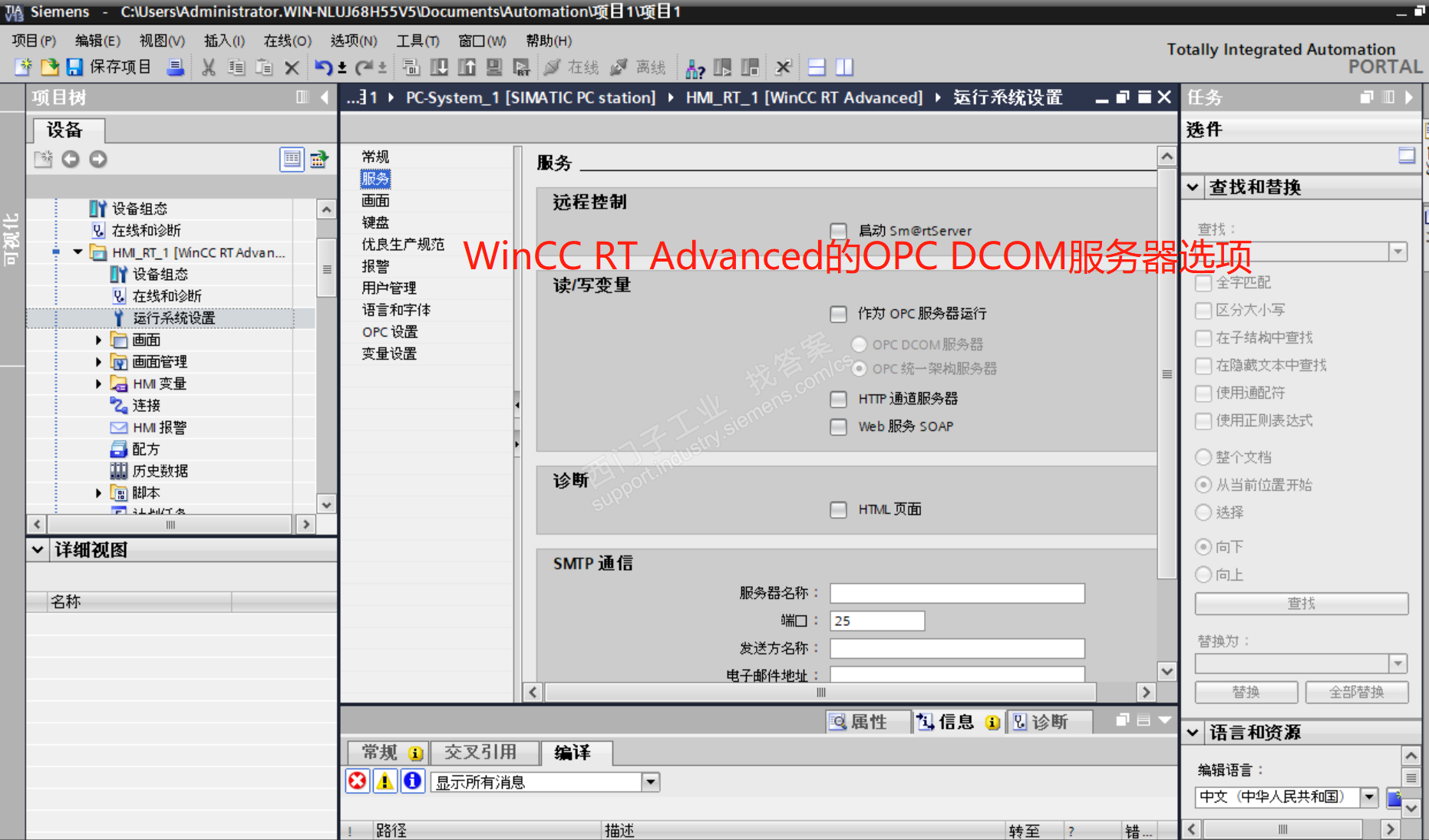Enable the HTML pages diagnostics checkbox

coord(839,509)
